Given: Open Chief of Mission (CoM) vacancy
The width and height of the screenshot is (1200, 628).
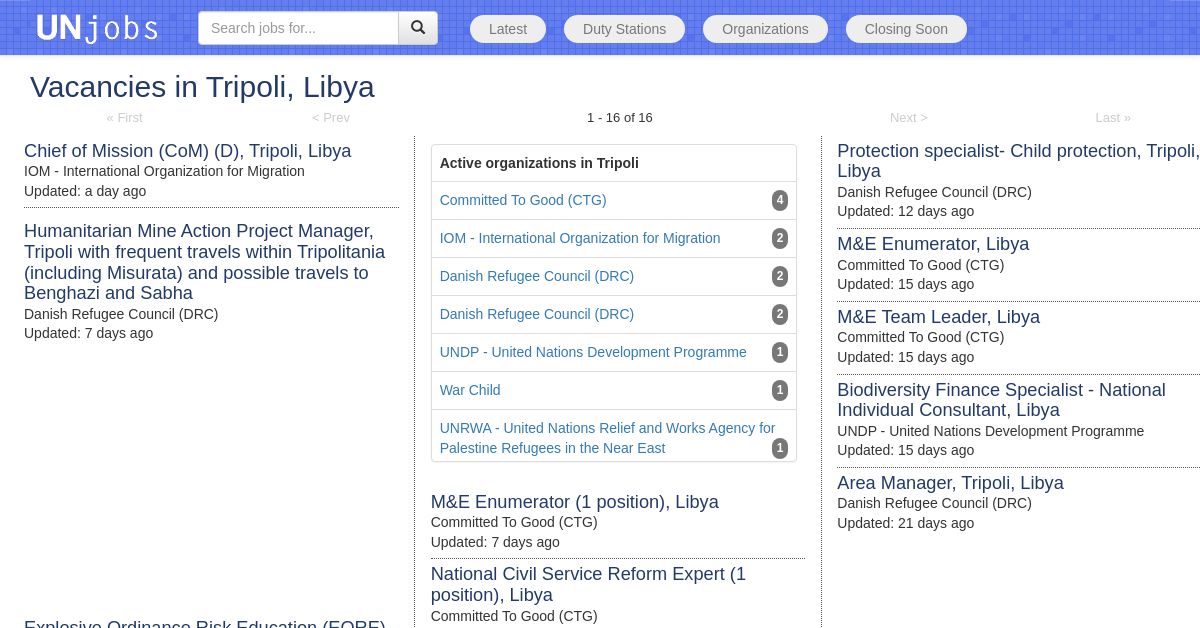Looking at the screenshot, I should pyautogui.click(x=188, y=151).
